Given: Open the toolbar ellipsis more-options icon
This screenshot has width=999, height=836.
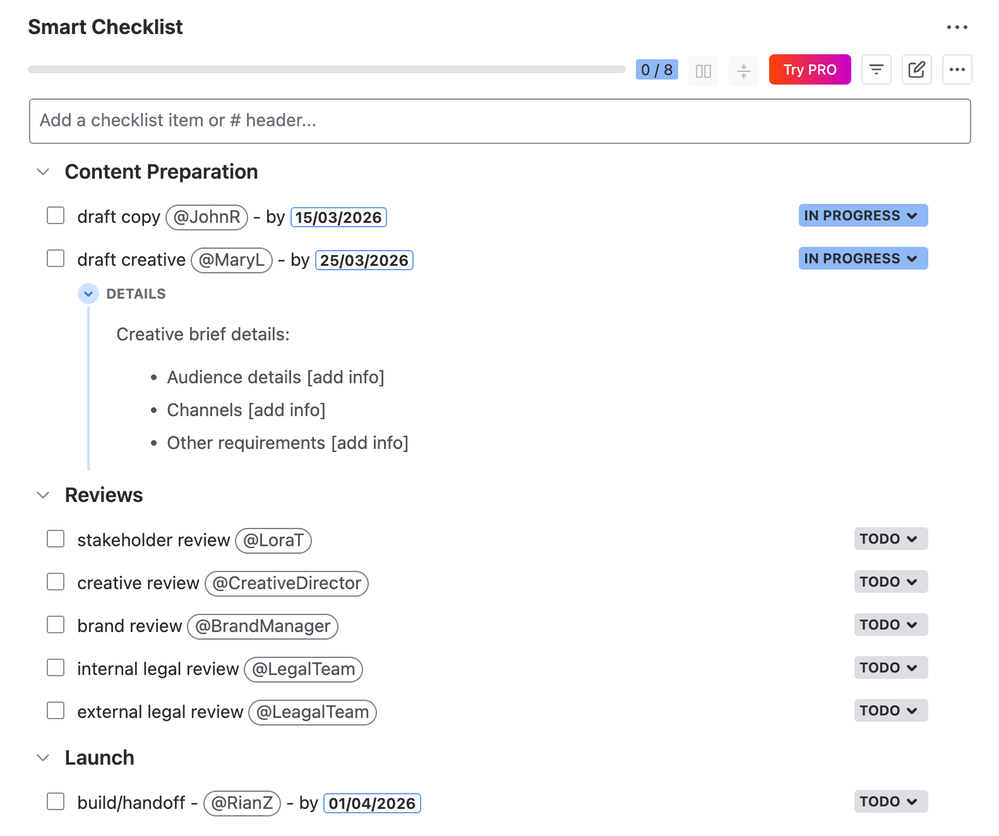Looking at the screenshot, I should click(x=956, y=69).
